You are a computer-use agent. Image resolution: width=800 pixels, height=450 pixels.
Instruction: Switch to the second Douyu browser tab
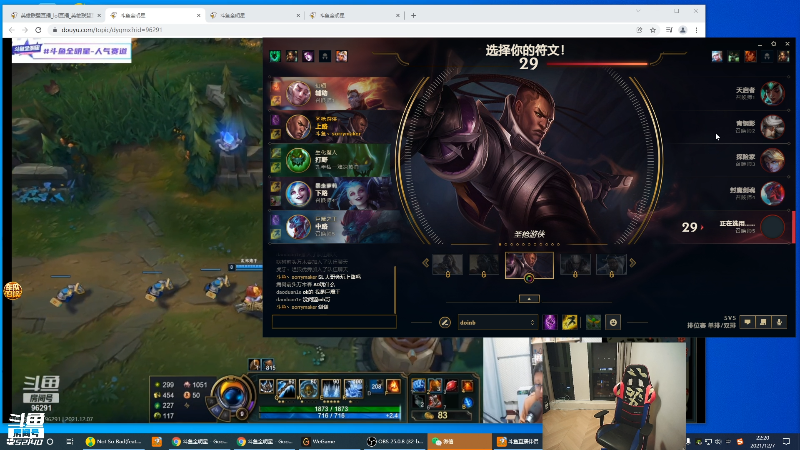[x=155, y=15]
